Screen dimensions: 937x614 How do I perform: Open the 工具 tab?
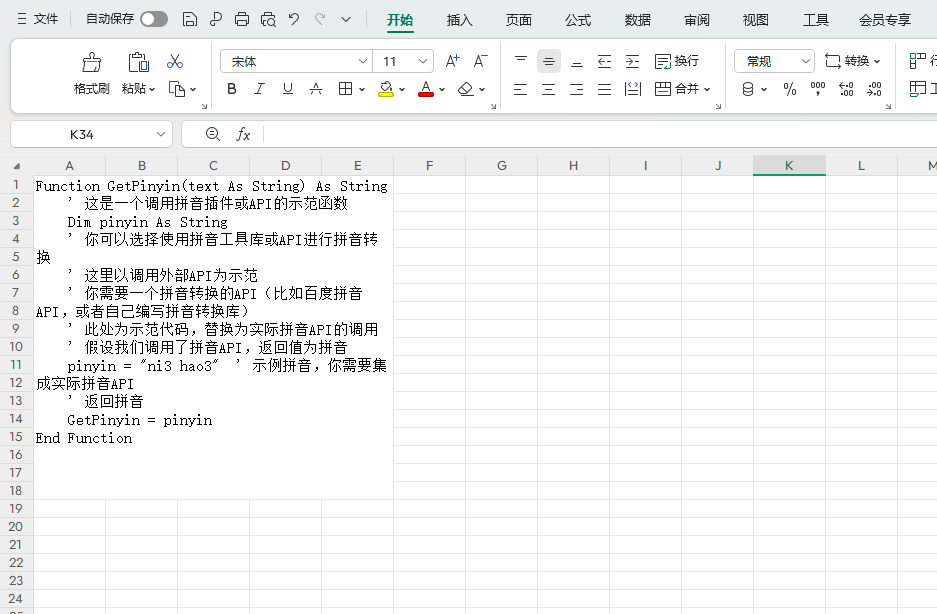(x=815, y=20)
